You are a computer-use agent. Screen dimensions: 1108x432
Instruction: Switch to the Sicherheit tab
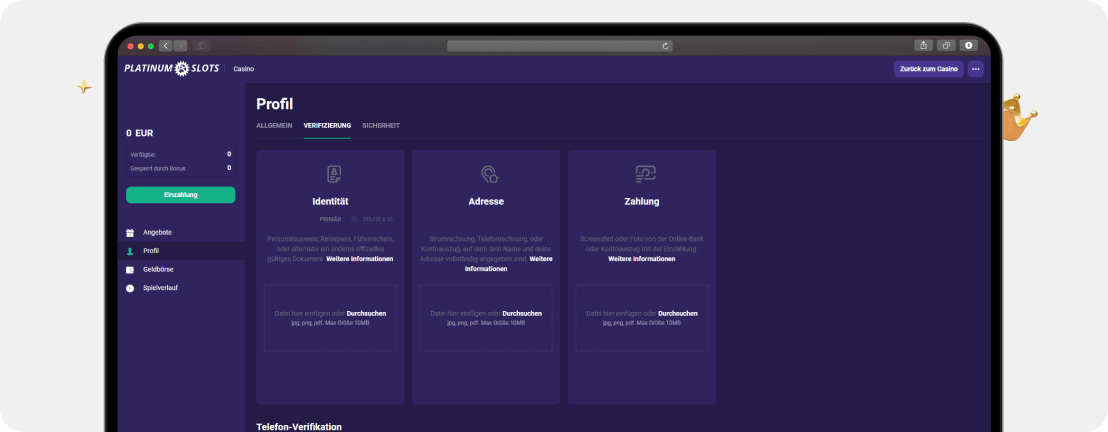click(381, 125)
